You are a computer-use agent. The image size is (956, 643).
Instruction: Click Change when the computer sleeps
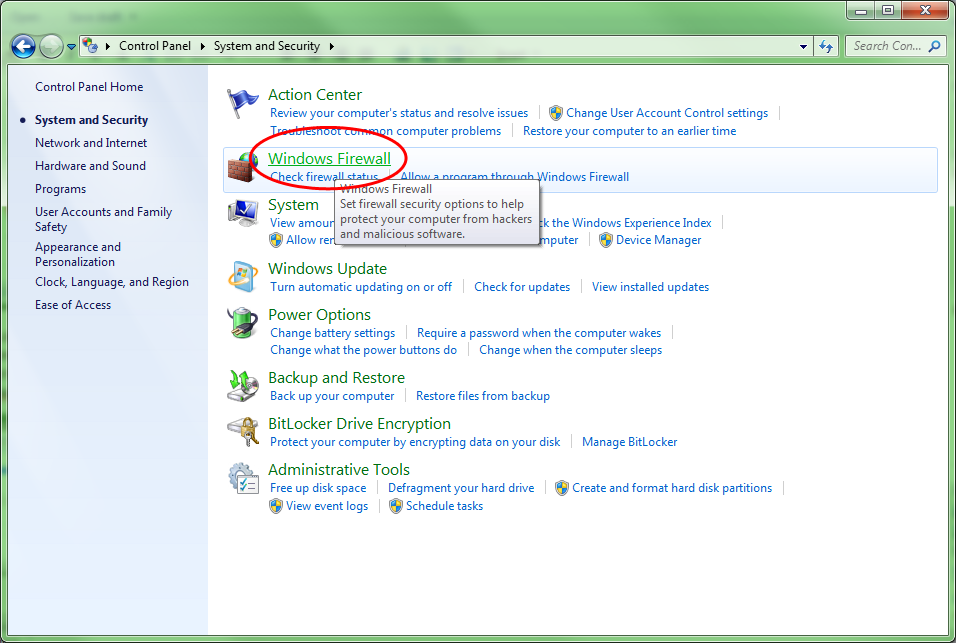570,350
